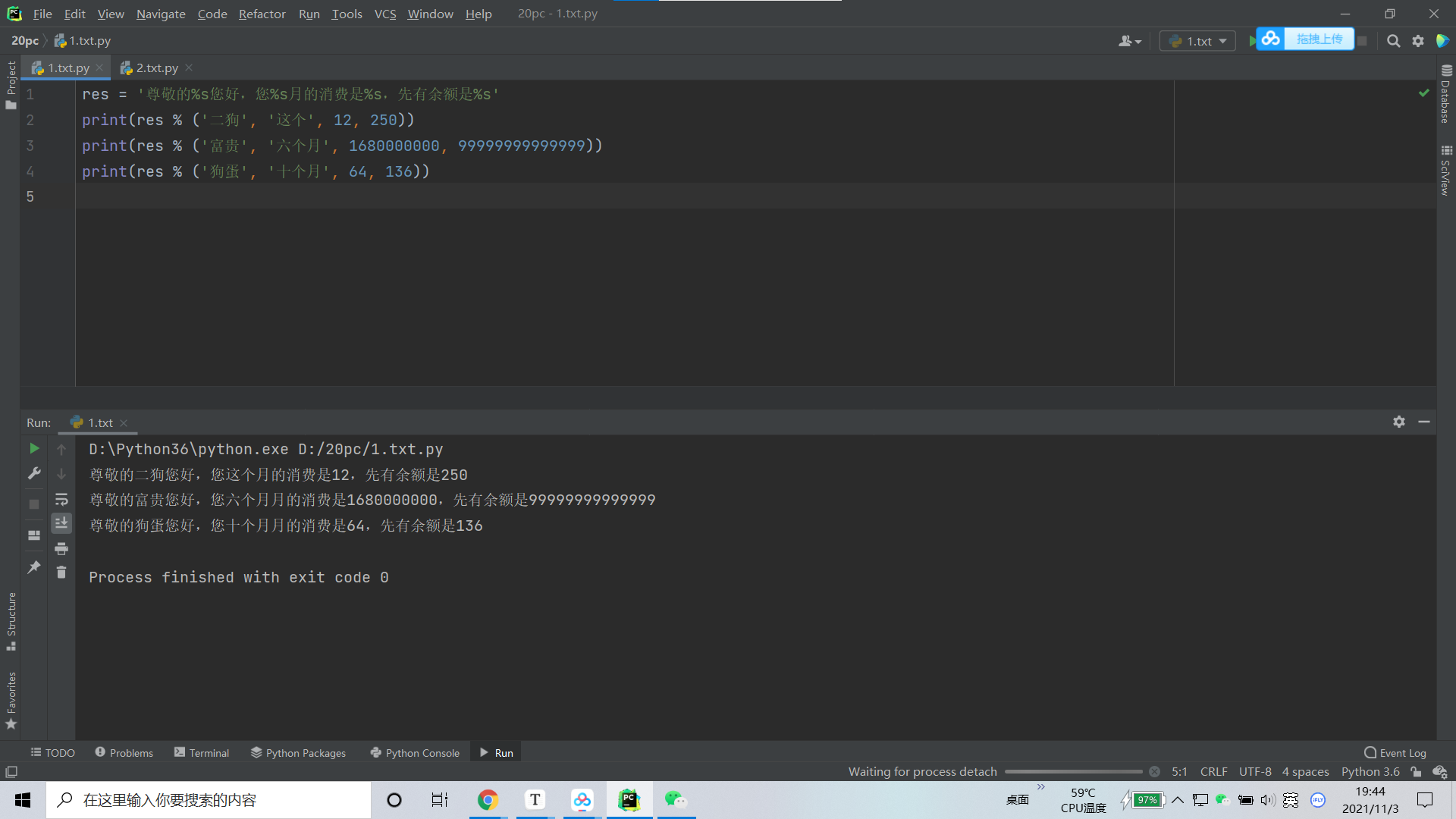Click the background process progress bar

tap(1073, 772)
